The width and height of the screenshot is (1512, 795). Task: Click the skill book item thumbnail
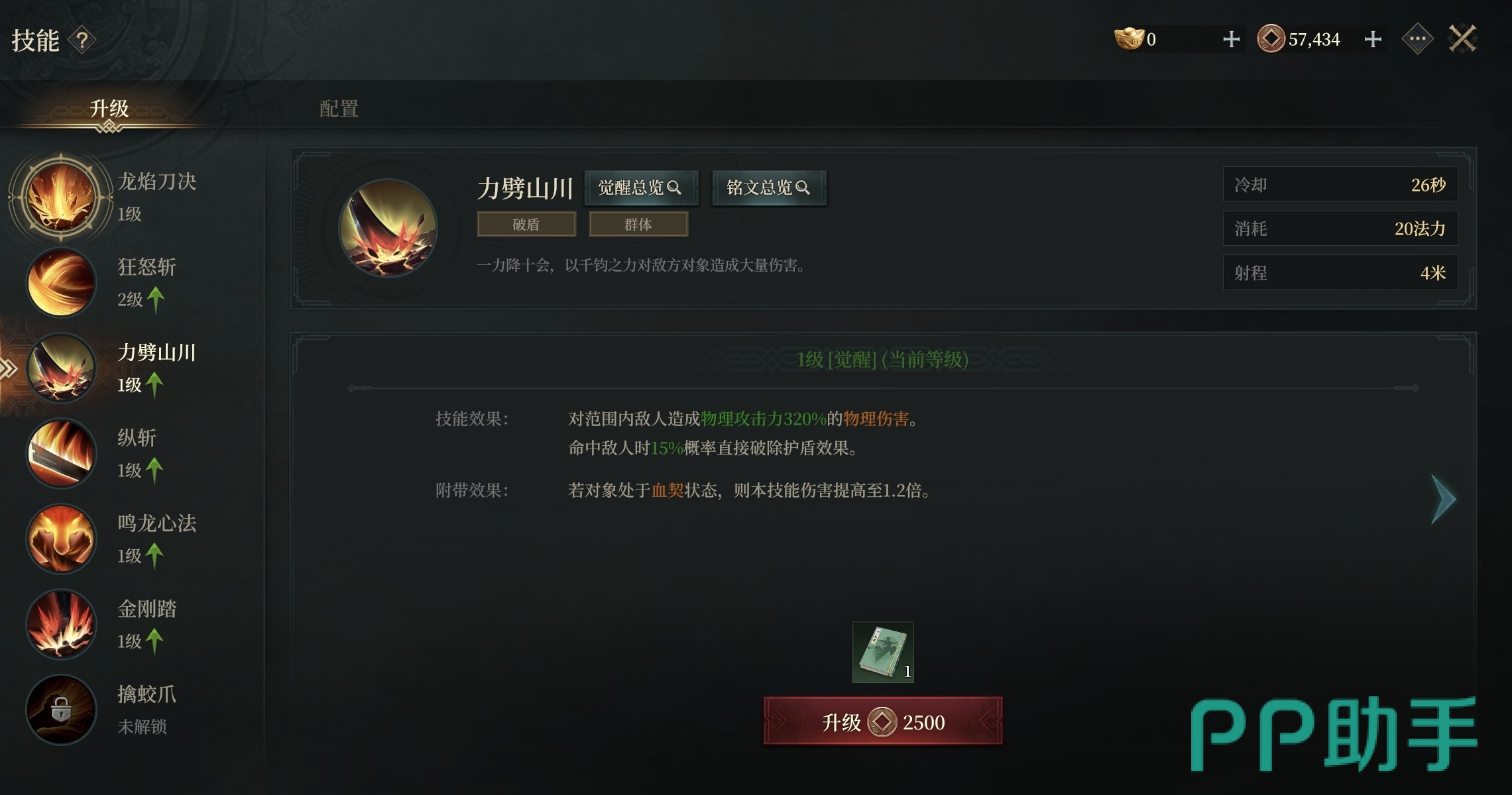point(883,653)
